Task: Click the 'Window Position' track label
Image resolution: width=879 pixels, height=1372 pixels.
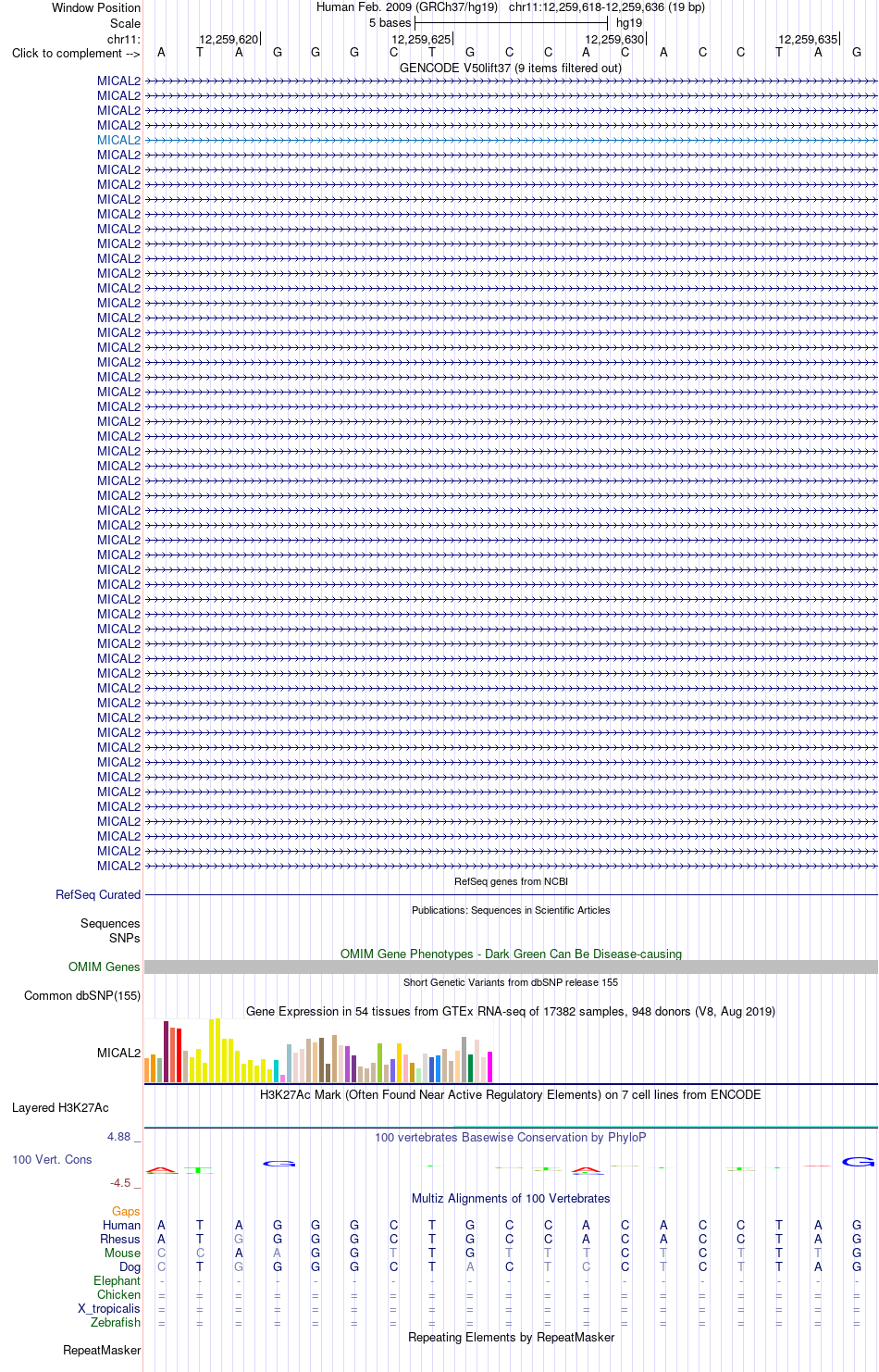Action: (96, 7)
